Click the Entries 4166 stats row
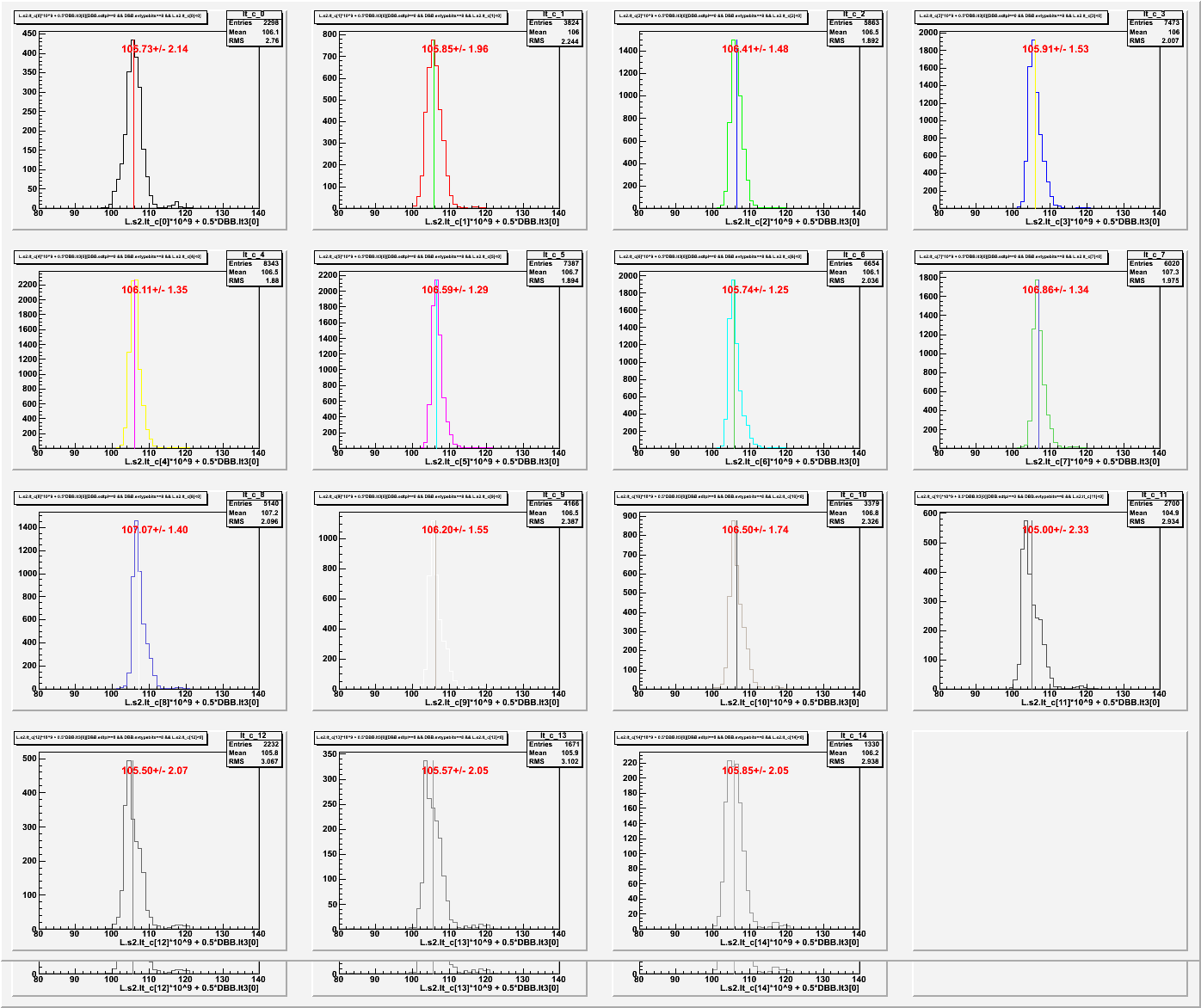The height and width of the screenshot is (1008, 1201). (x=554, y=504)
